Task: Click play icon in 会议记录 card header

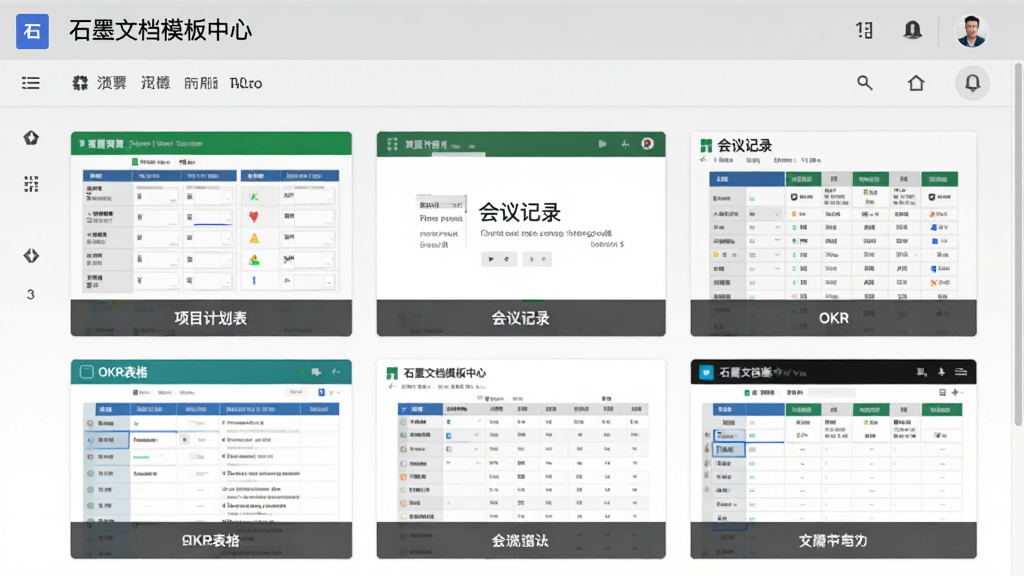Action: [x=602, y=144]
